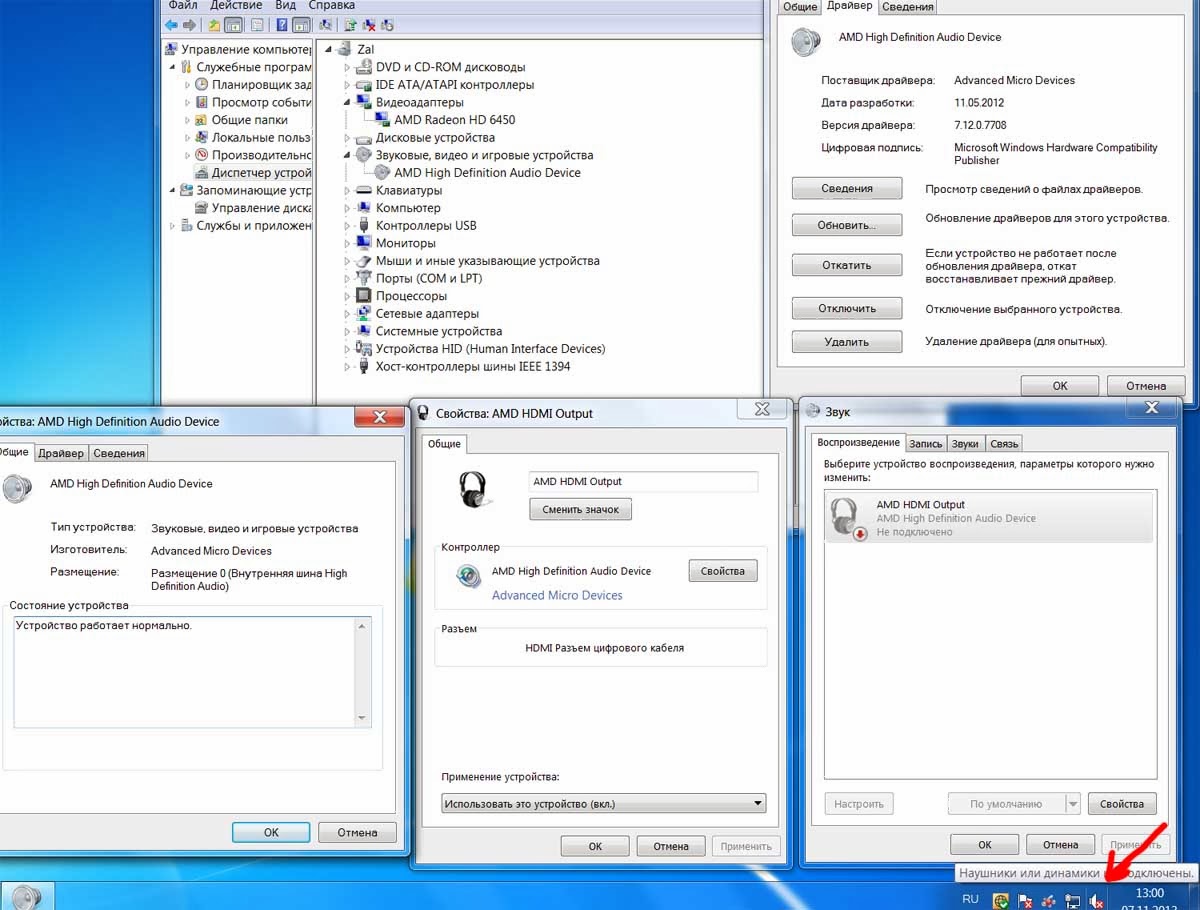Click the tray globe icon with green checkmark

click(999, 900)
